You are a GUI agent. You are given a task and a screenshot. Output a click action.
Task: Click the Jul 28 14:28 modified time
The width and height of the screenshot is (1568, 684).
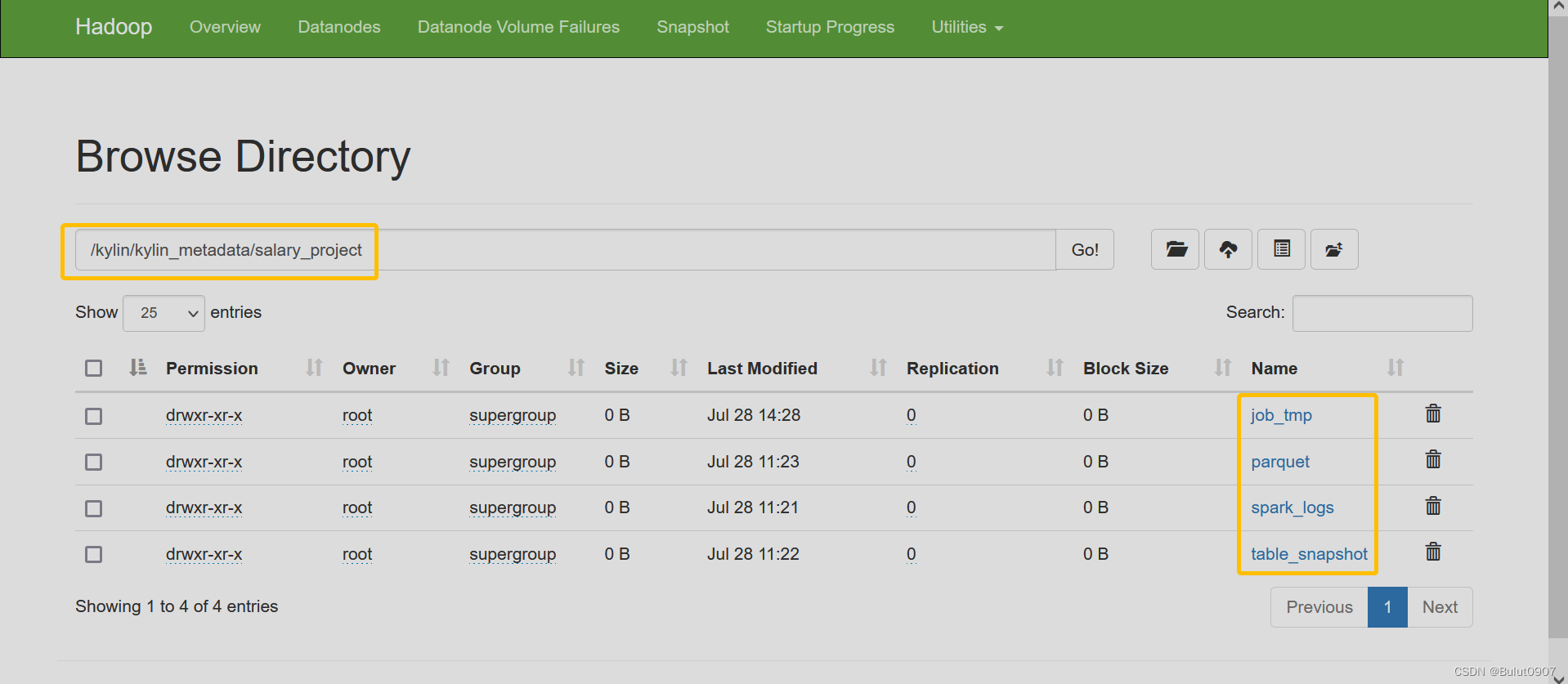[x=754, y=415]
